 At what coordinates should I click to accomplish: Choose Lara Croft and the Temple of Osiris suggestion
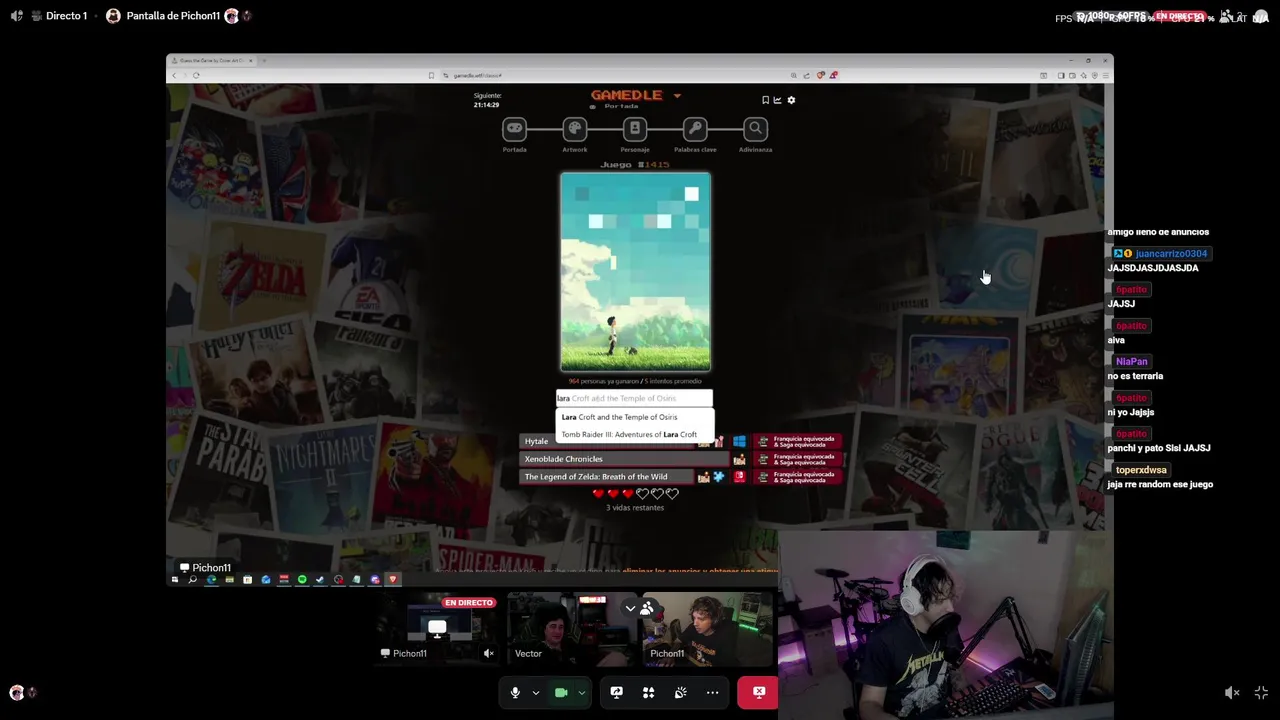(x=635, y=417)
